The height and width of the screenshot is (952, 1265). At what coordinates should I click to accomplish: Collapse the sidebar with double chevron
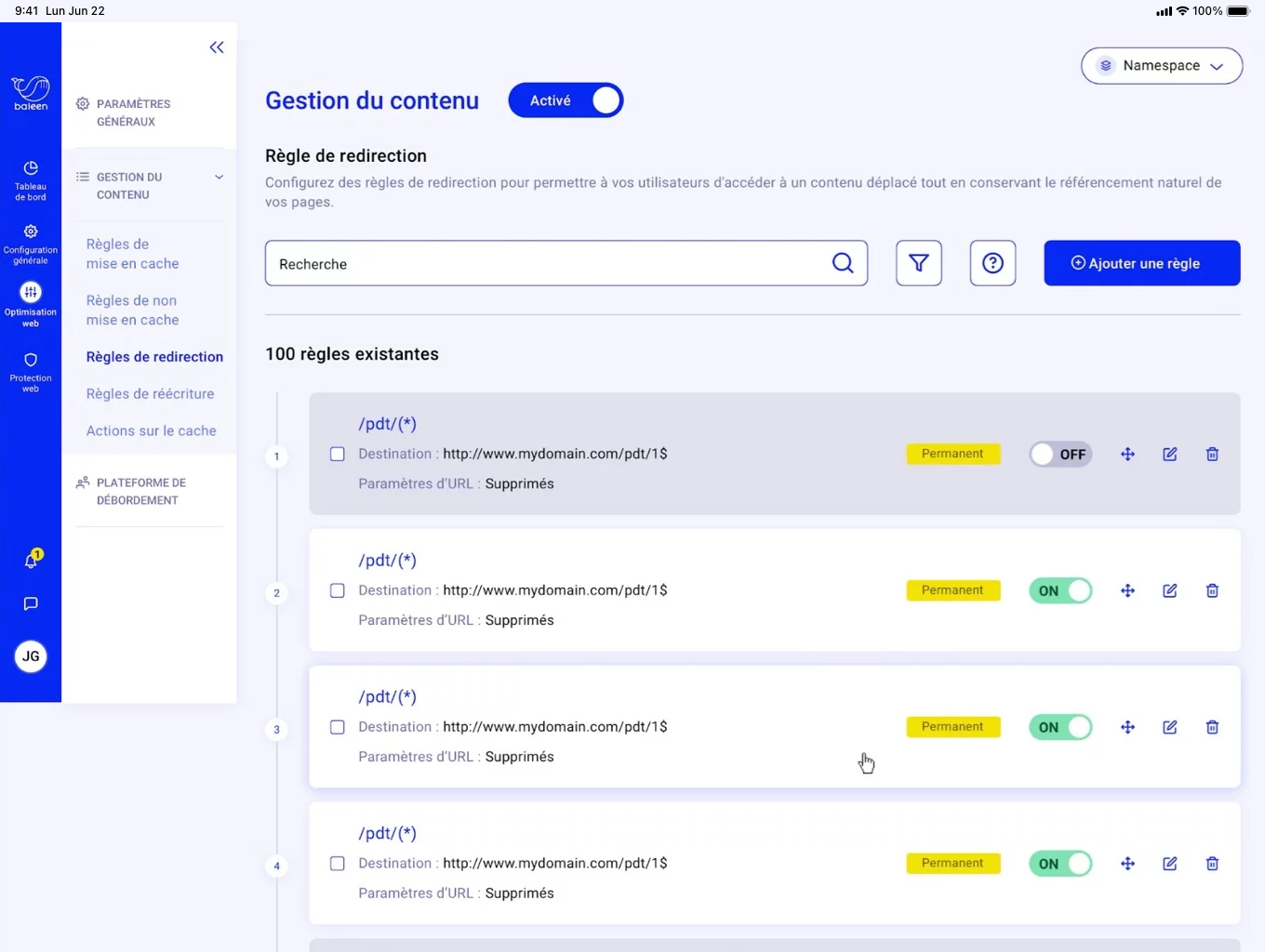click(217, 47)
